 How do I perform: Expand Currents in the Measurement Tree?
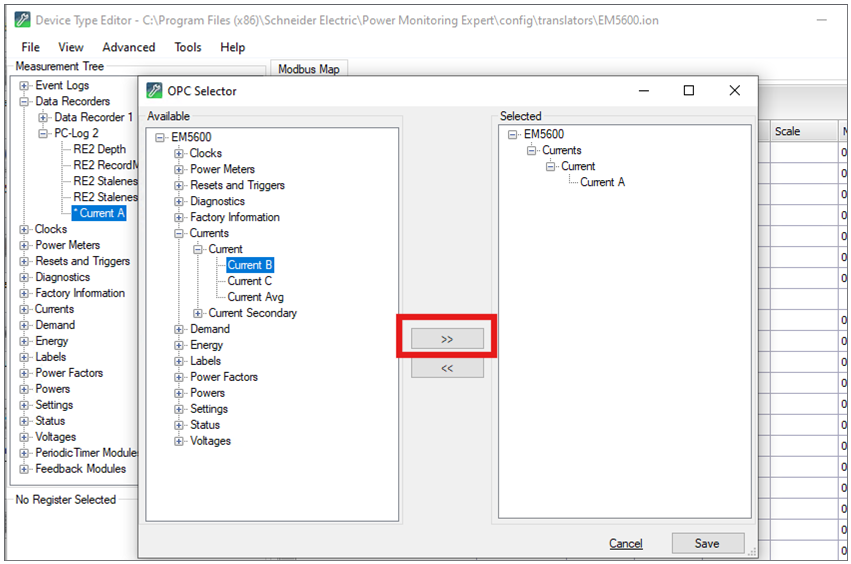(24, 309)
